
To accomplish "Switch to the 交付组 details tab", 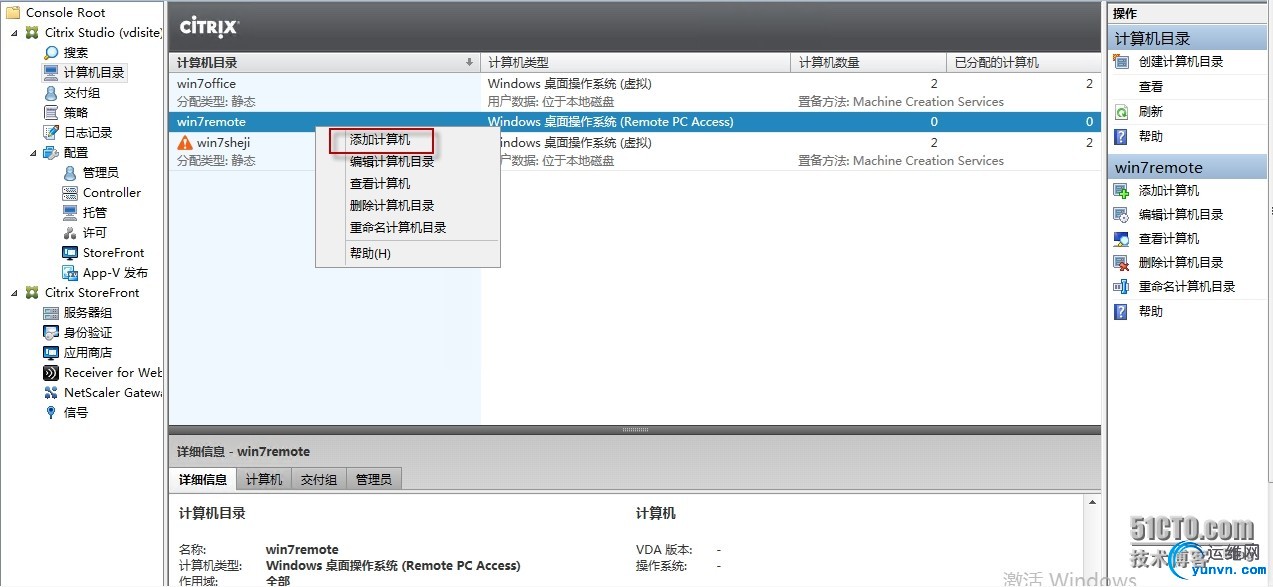I will point(318,479).
